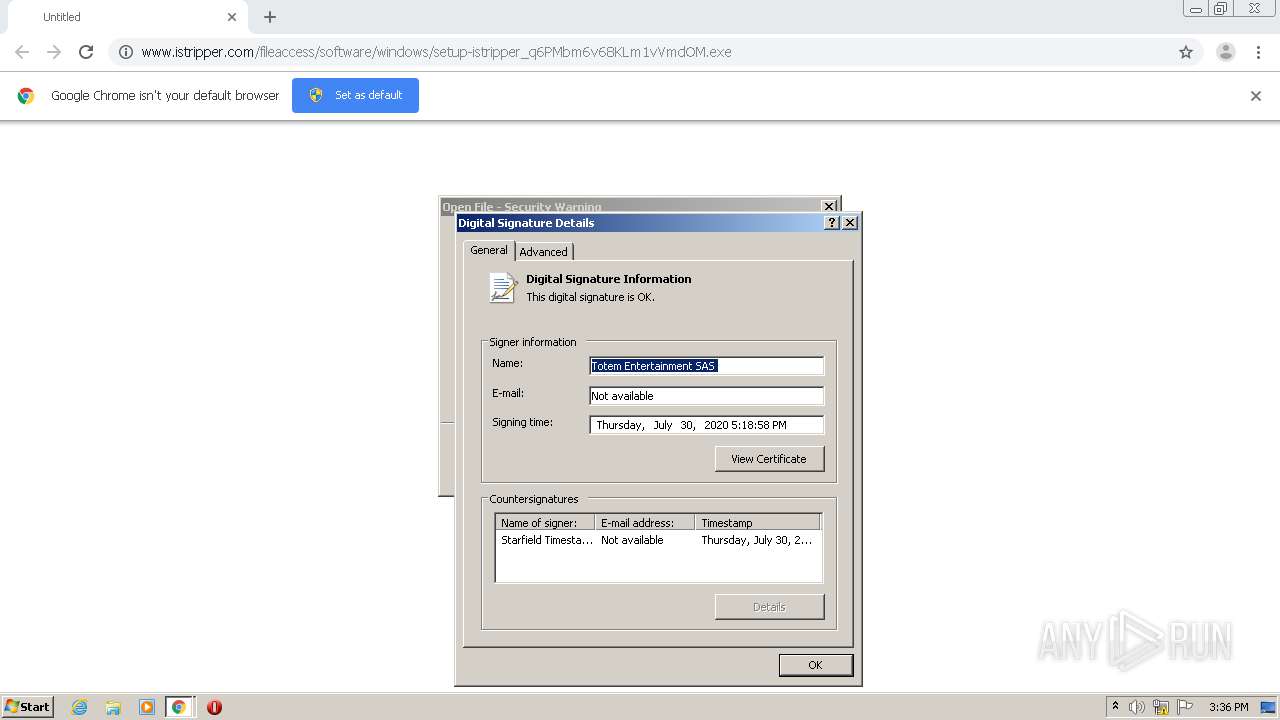Open the Chrome profile avatar
The width and height of the screenshot is (1280, 720).
(1226, 52)
